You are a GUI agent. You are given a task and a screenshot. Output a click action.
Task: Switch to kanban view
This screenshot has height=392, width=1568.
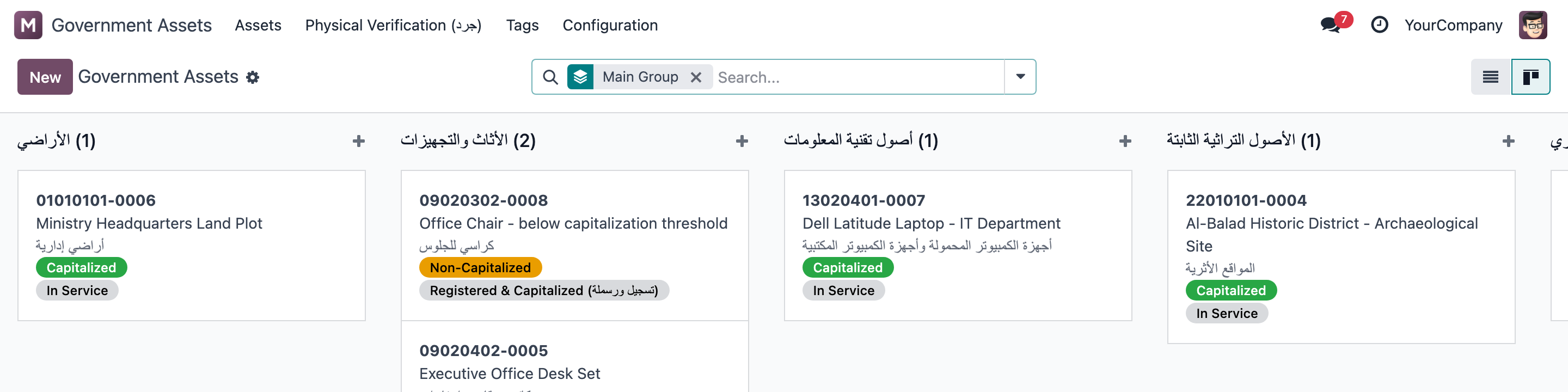click(1530, 77)
